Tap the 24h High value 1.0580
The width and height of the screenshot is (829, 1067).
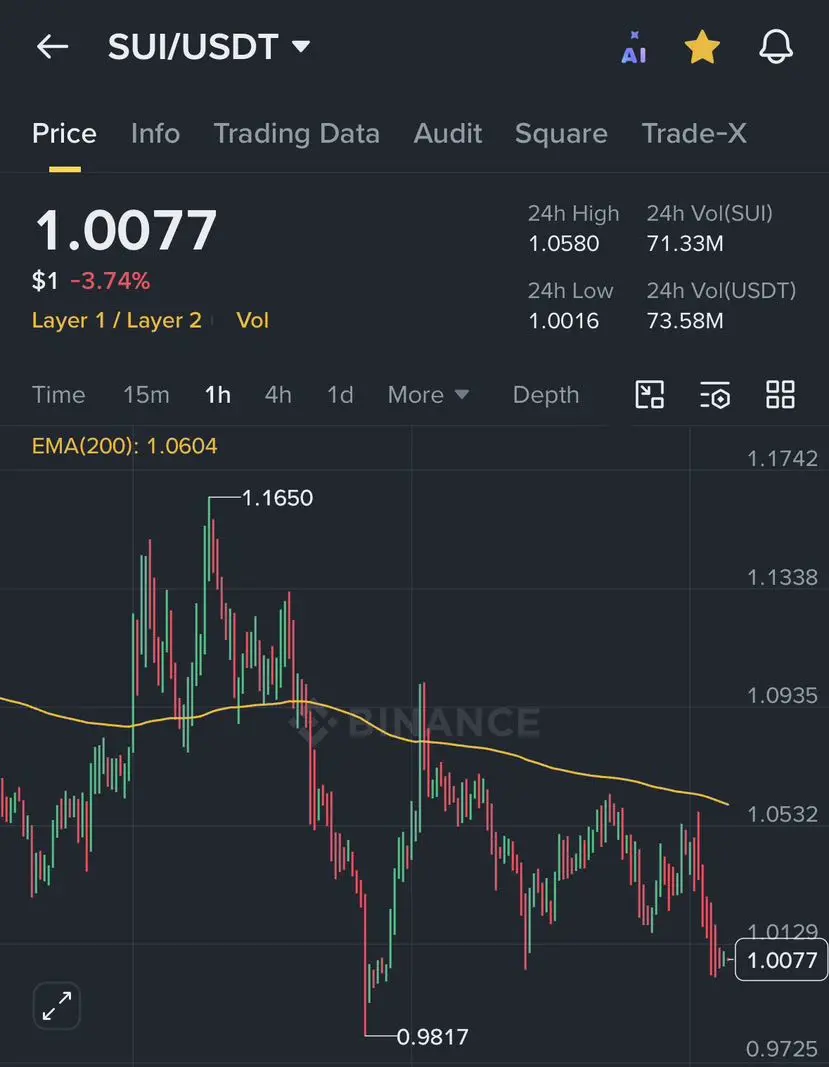pyautogui.click(x=564, y=244)
